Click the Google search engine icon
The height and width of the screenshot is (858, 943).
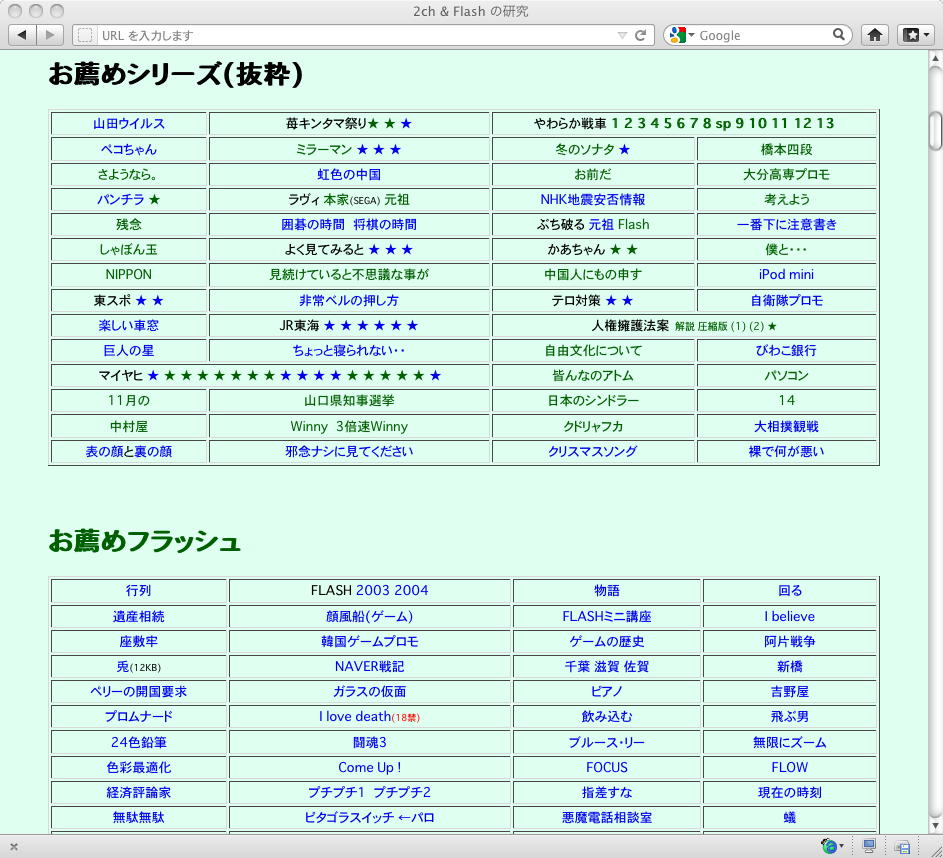point(678,35)
